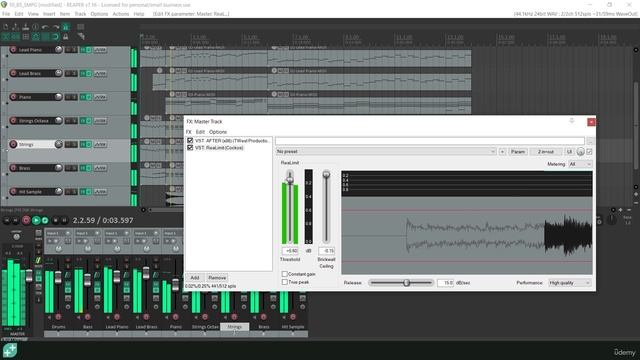Click the Brickwall Ceiling slider handle
640x360 pixels.
(x=326, y=175)
